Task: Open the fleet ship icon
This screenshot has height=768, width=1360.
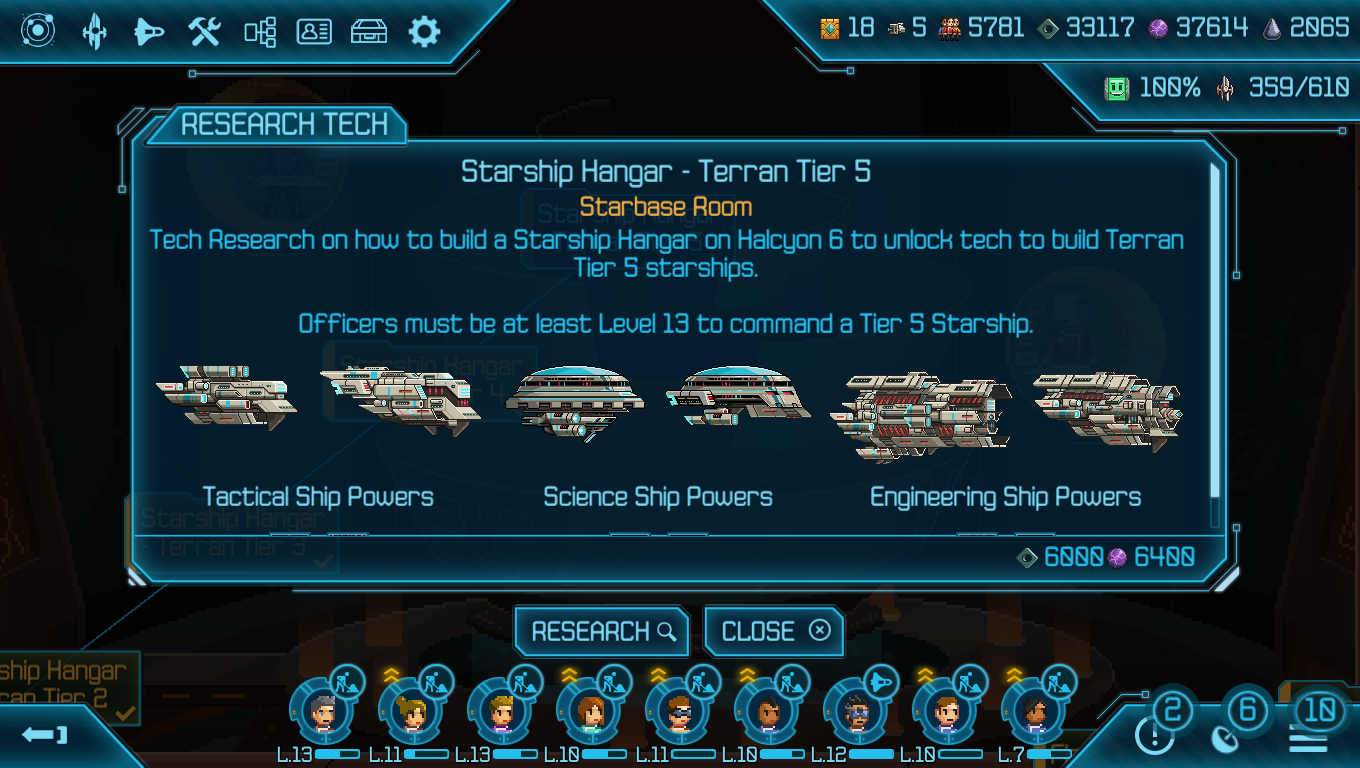Action: pos(149,33)
